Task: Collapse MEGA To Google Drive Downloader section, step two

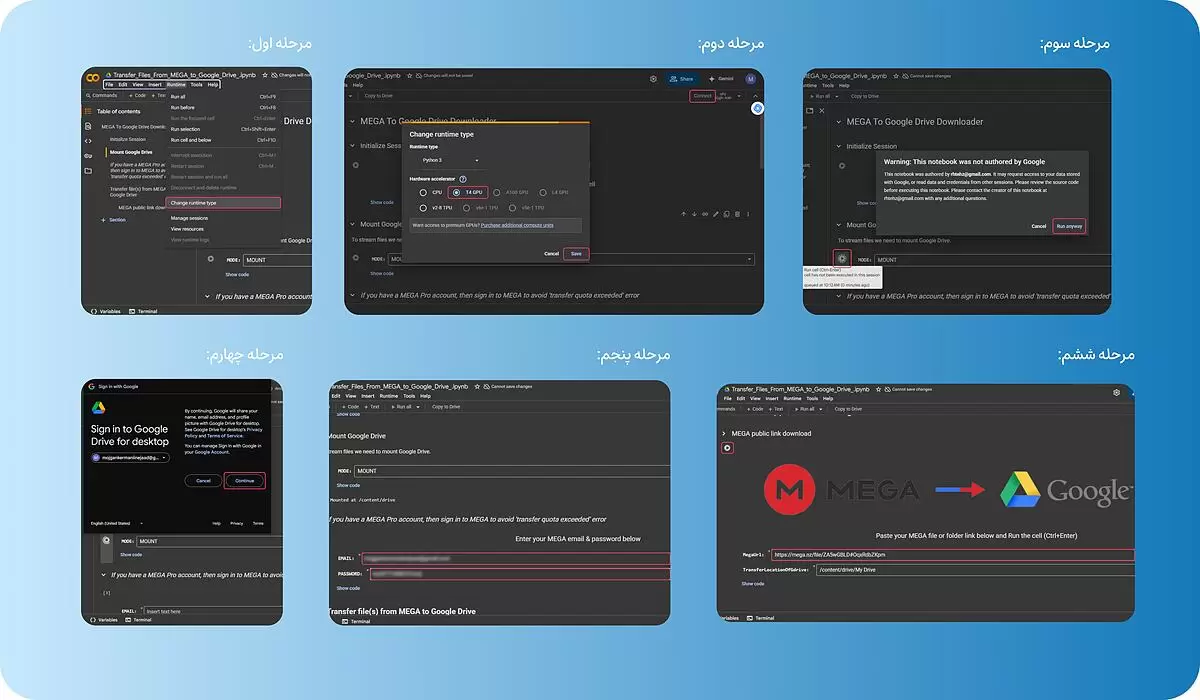Action: tap(352, 122)
